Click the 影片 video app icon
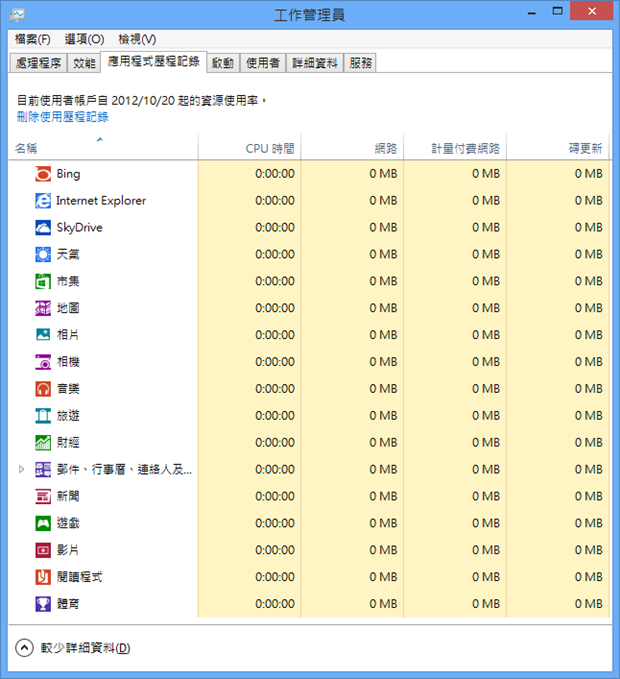The image size is (620, 679). click(x=43, y=550)
